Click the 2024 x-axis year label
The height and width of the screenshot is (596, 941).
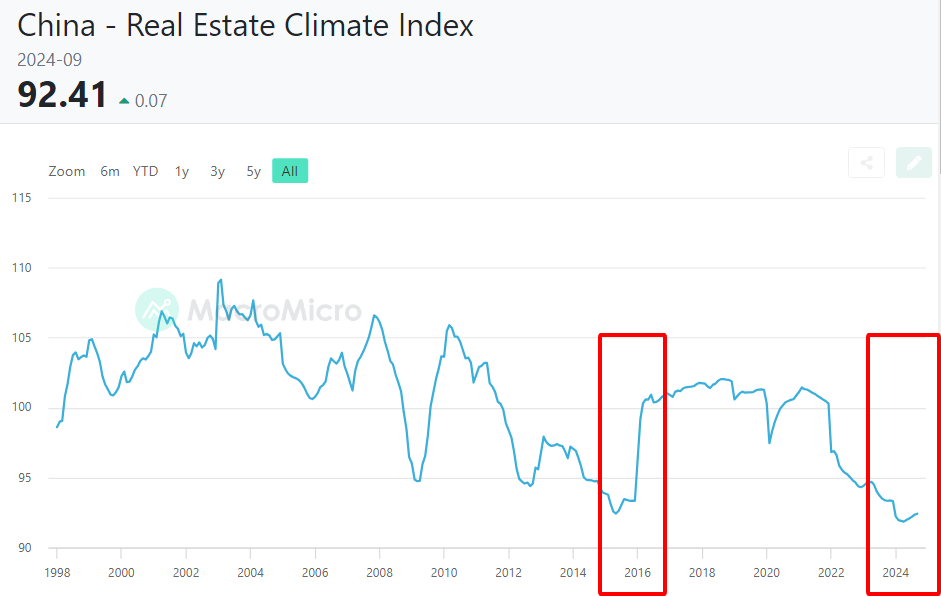(895, 573)
